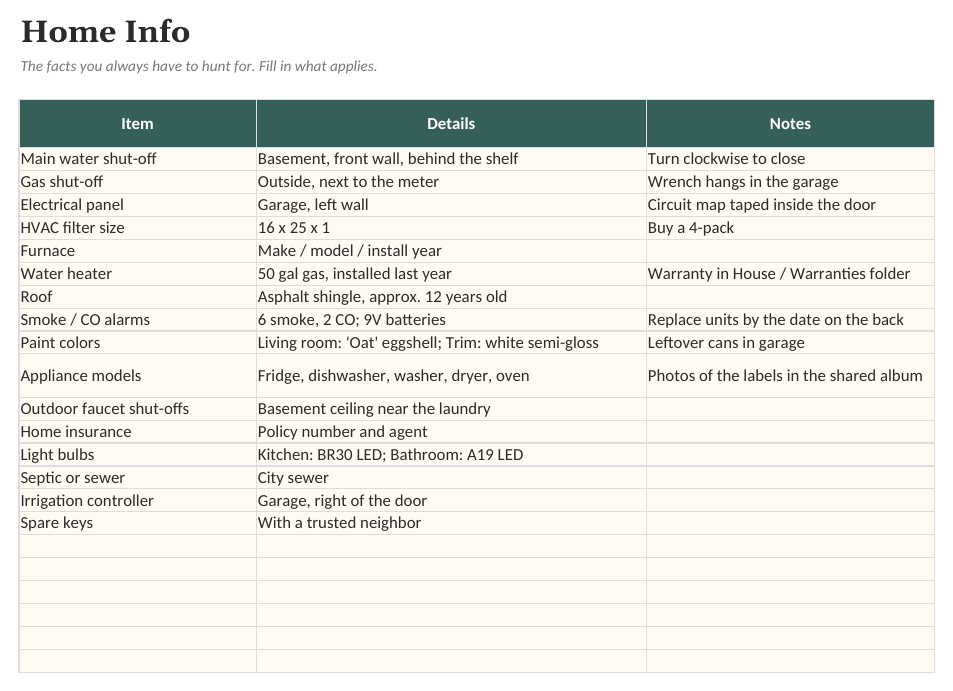Click the 'With a trusted neighbor' cell

(x=451, y=524)
